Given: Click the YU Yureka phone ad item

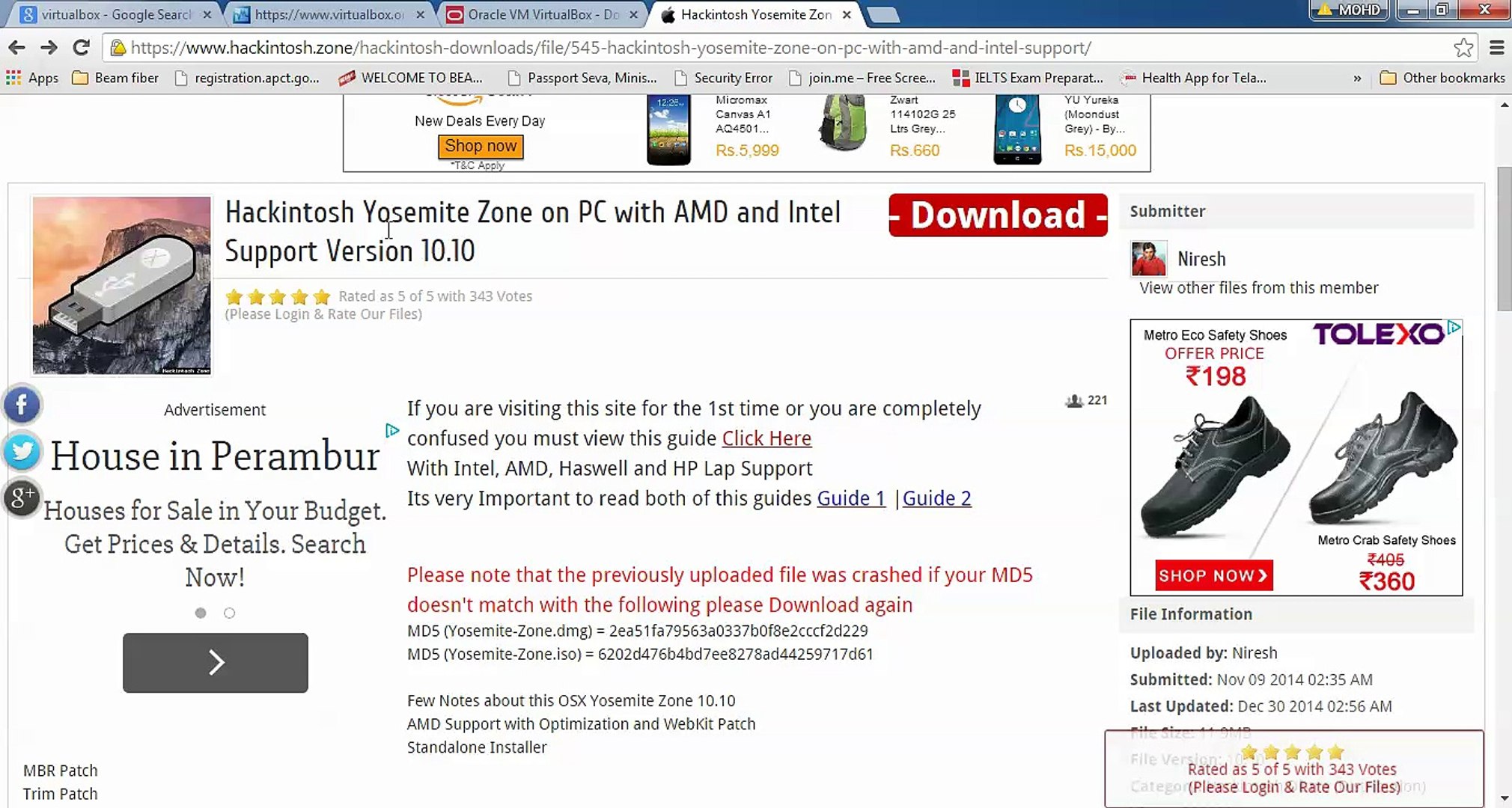Looking at the screenshot, I should coord(1064,129).
